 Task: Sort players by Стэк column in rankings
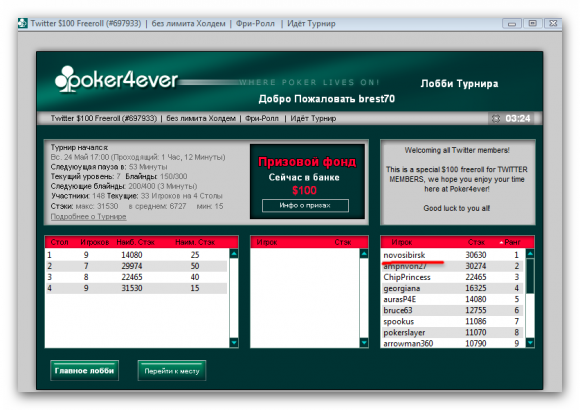(x=476, y=242)
